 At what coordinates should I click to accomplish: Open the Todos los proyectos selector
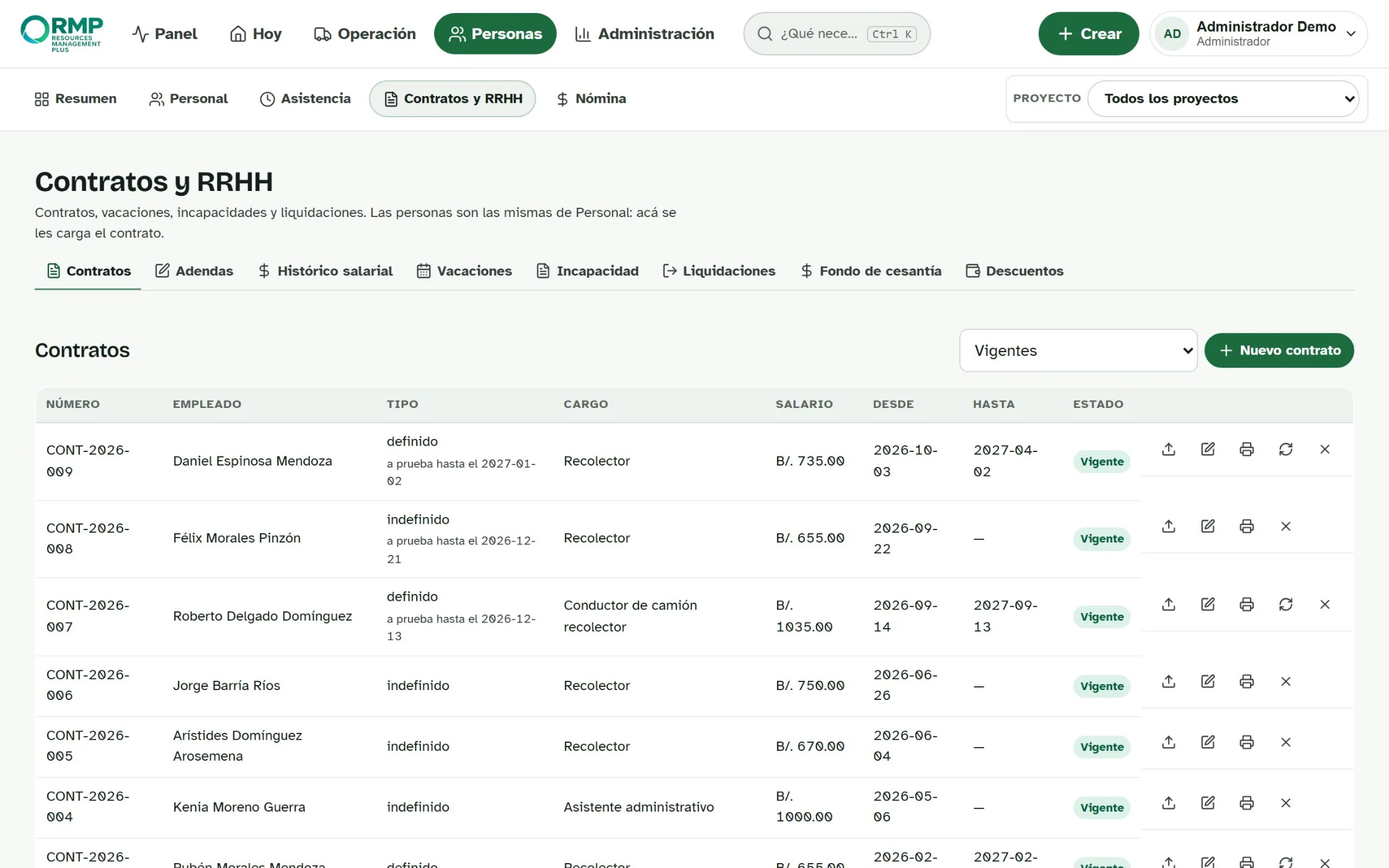coord(1223,99)
